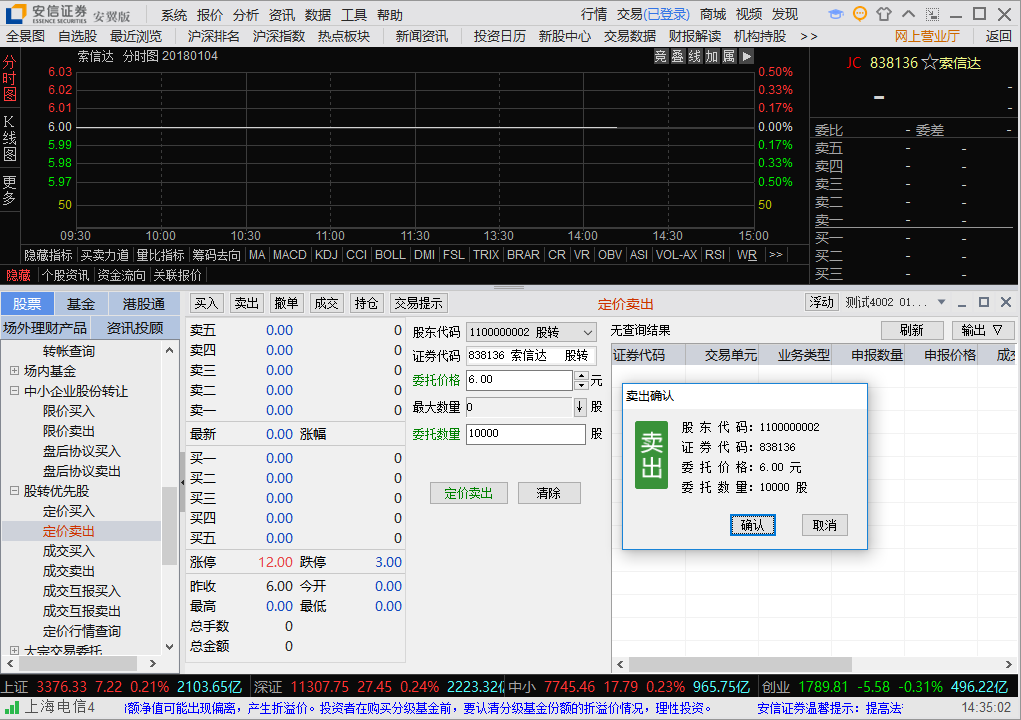The height and width of the screenshot is (720, 1021).
Task: Open the 报价 menu
Action: point(210,15)
